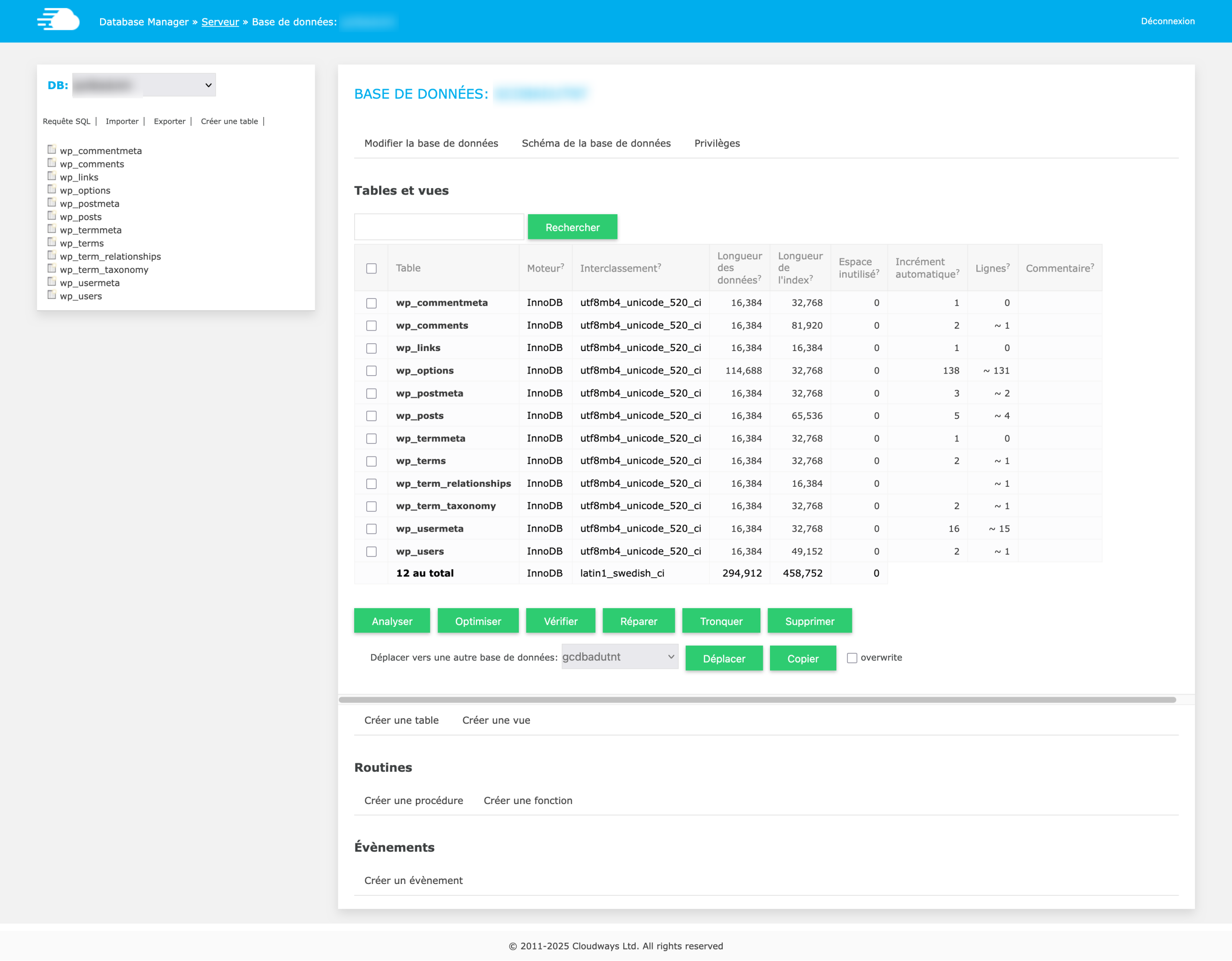Click the Déplacer button
Image resolution: width=1232 pixels, height=961 pixels.
[x=724, y=659]
